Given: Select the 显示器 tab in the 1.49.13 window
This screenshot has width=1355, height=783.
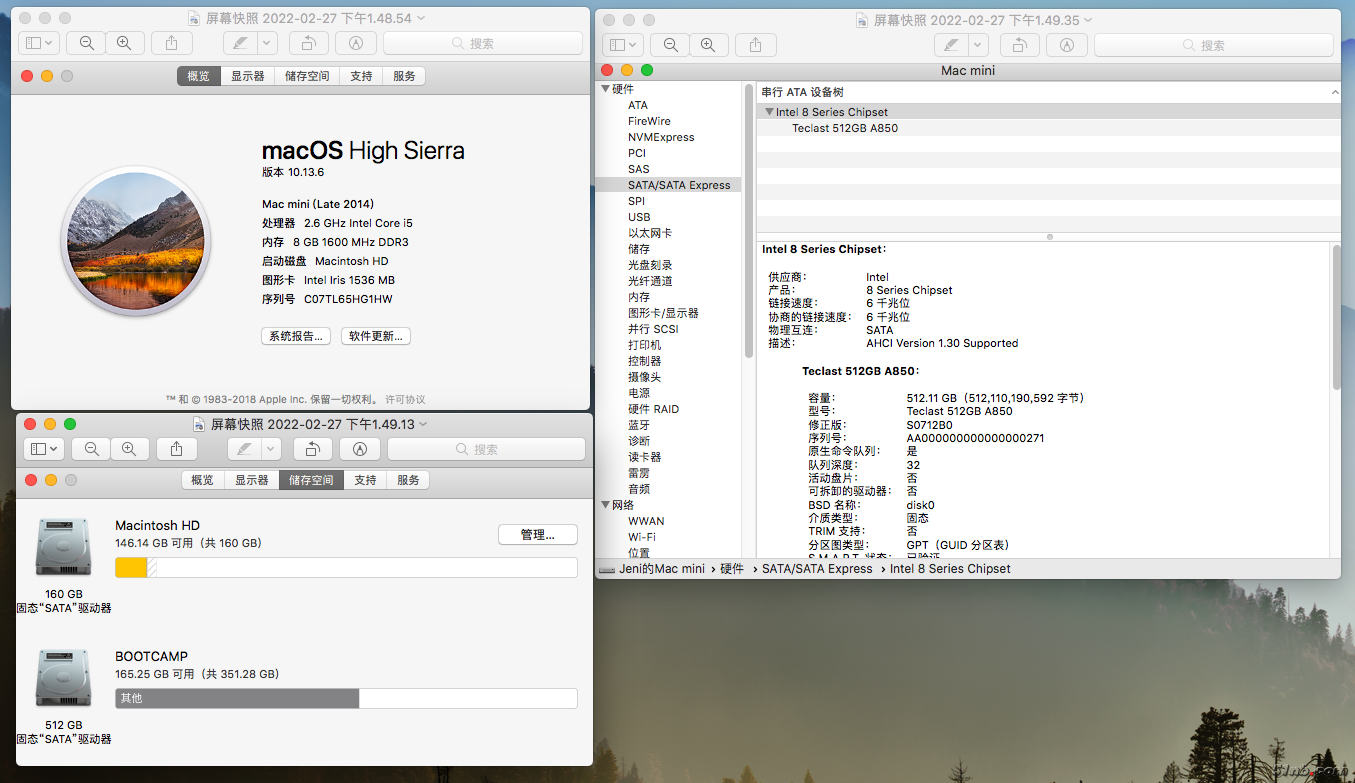Looking at the screenshot, I should [252, 480].
